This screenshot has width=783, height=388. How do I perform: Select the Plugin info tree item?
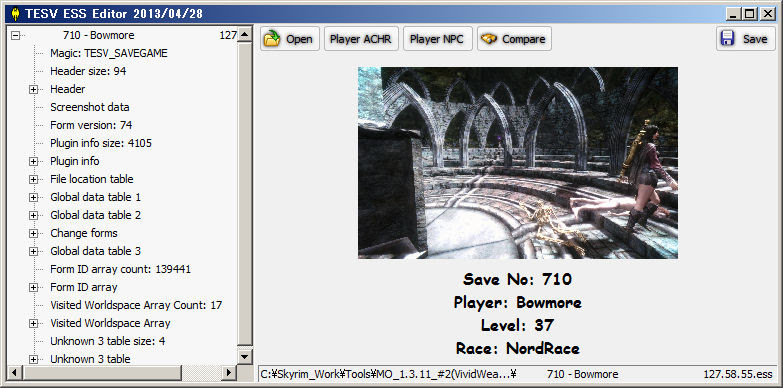pos(74,161)
